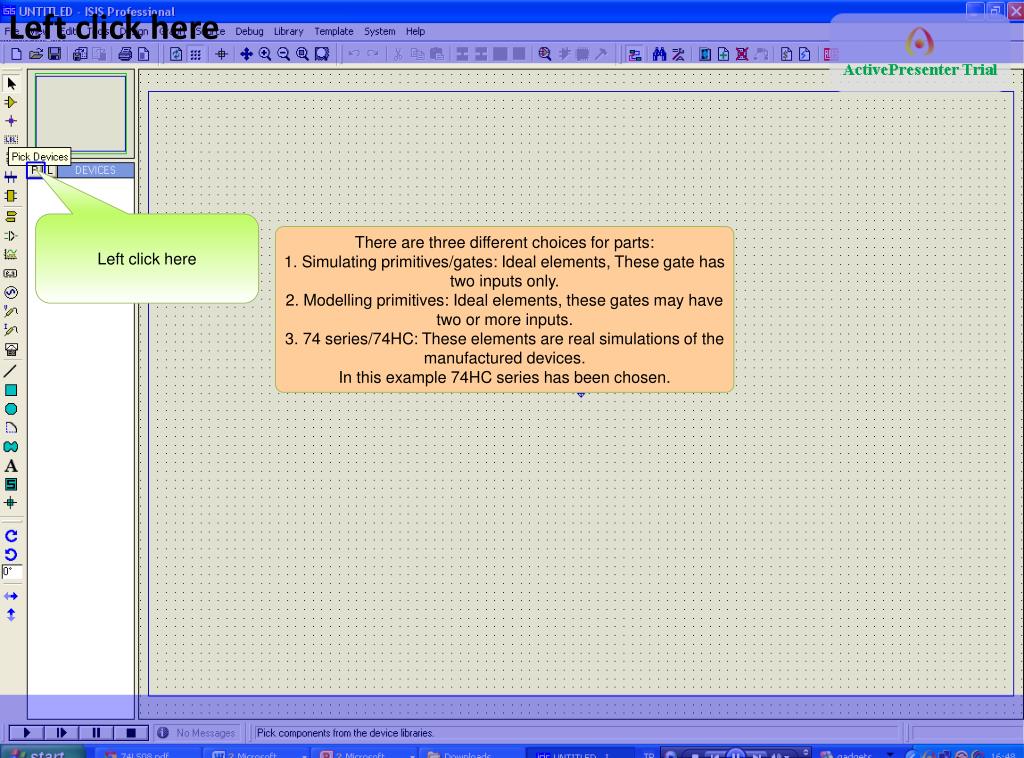The height and width of the screenshot is (758, 1024).
Task: Select the 2D graphics box tool
Action: pyautogui.click(x=11, y=390)
